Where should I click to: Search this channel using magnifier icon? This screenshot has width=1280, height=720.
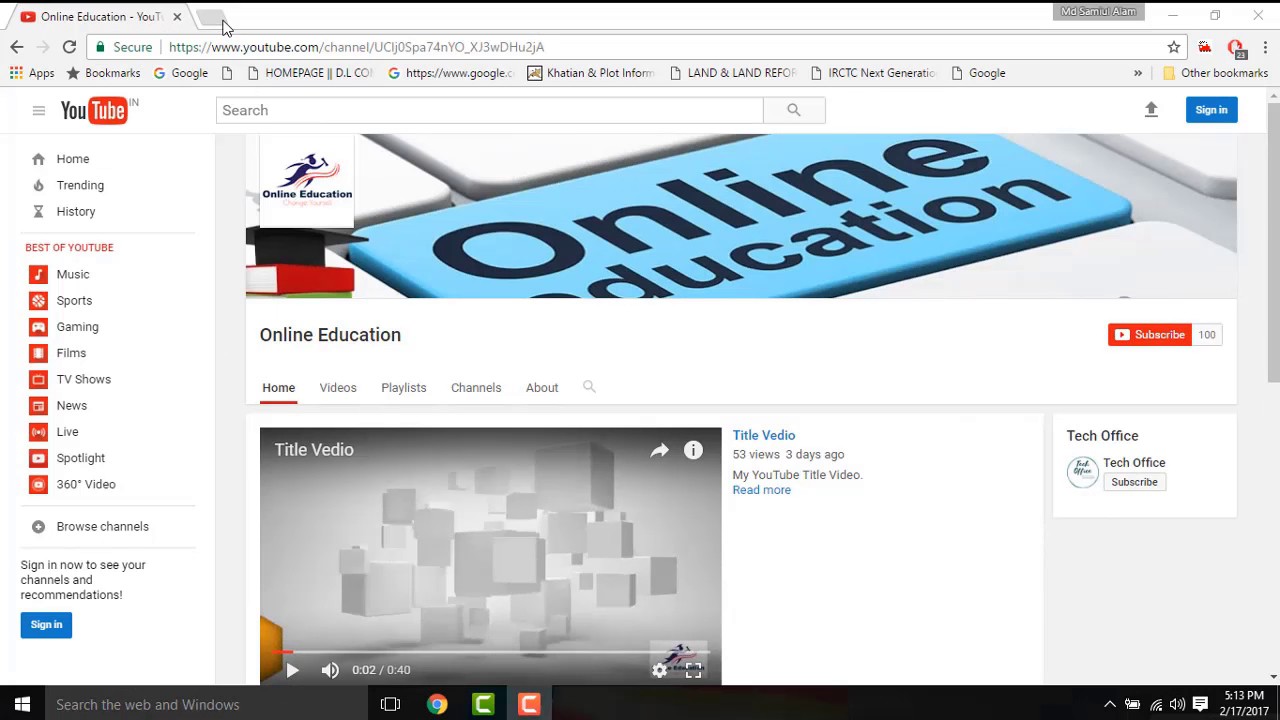pos(589,387)
